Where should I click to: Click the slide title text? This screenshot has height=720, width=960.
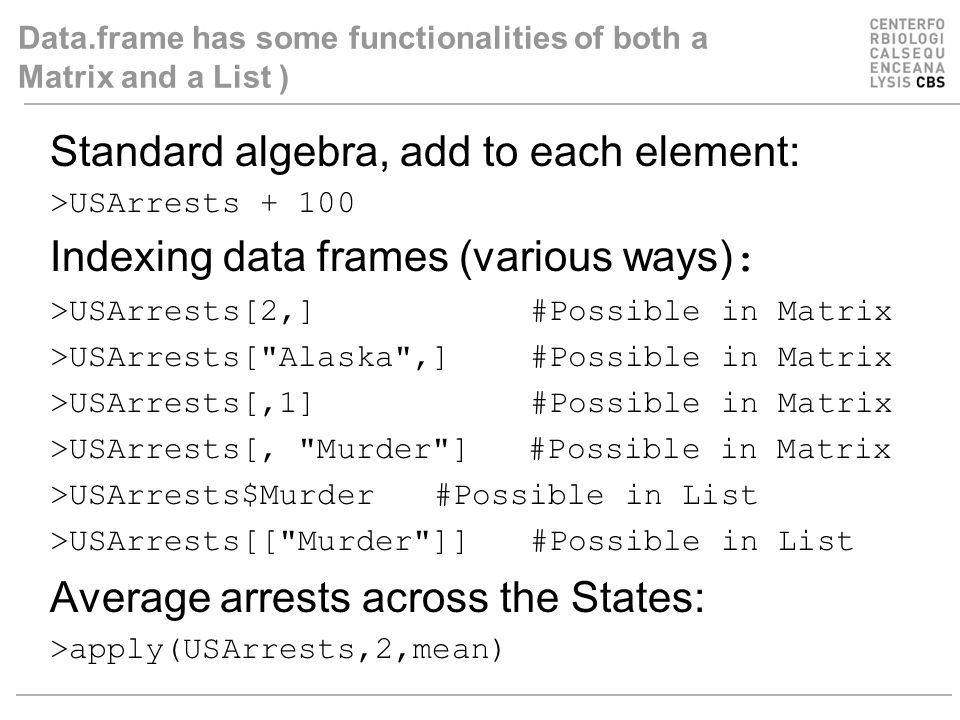point(363,58)
